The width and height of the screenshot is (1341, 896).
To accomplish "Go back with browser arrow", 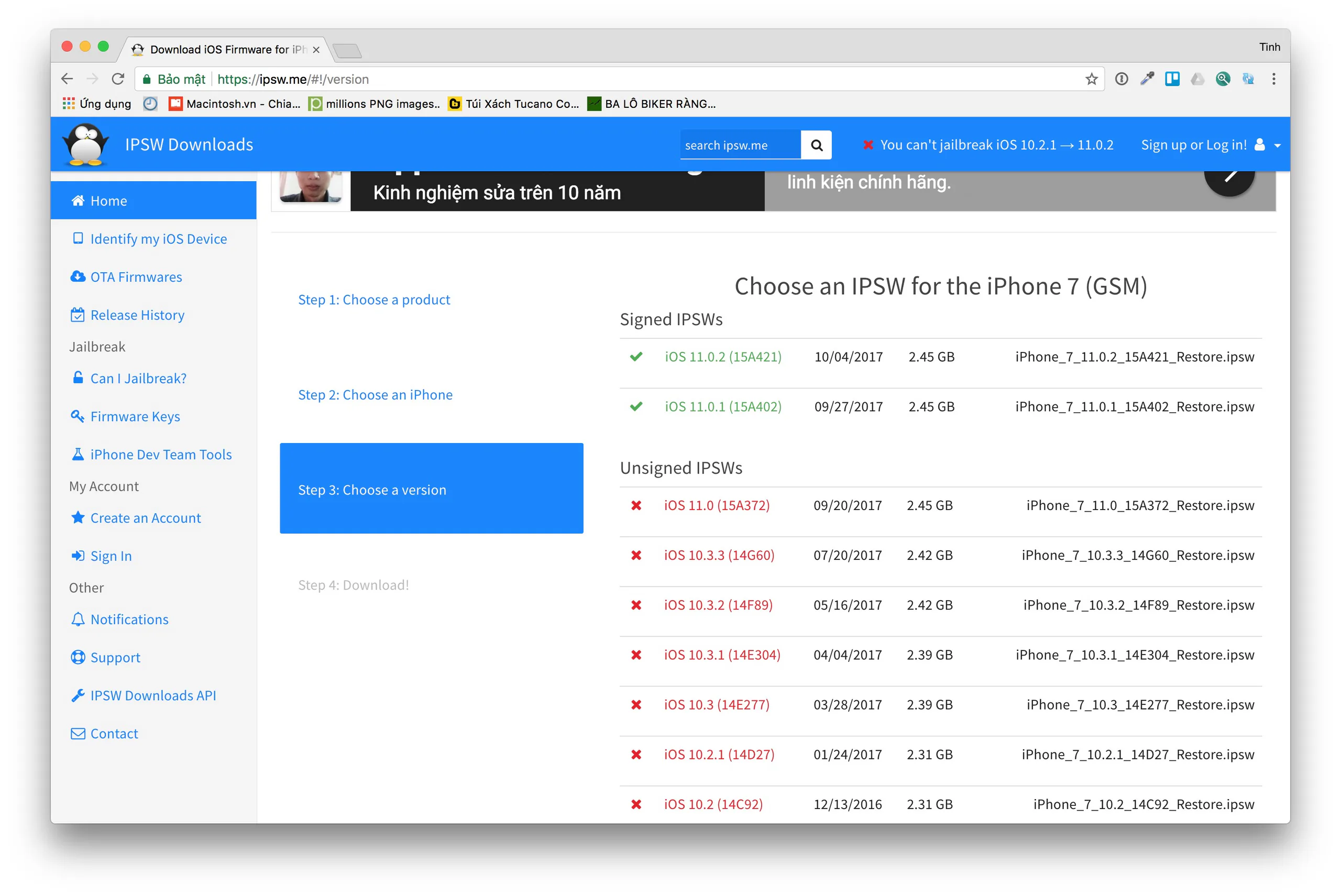I will [x=67, y=79].
